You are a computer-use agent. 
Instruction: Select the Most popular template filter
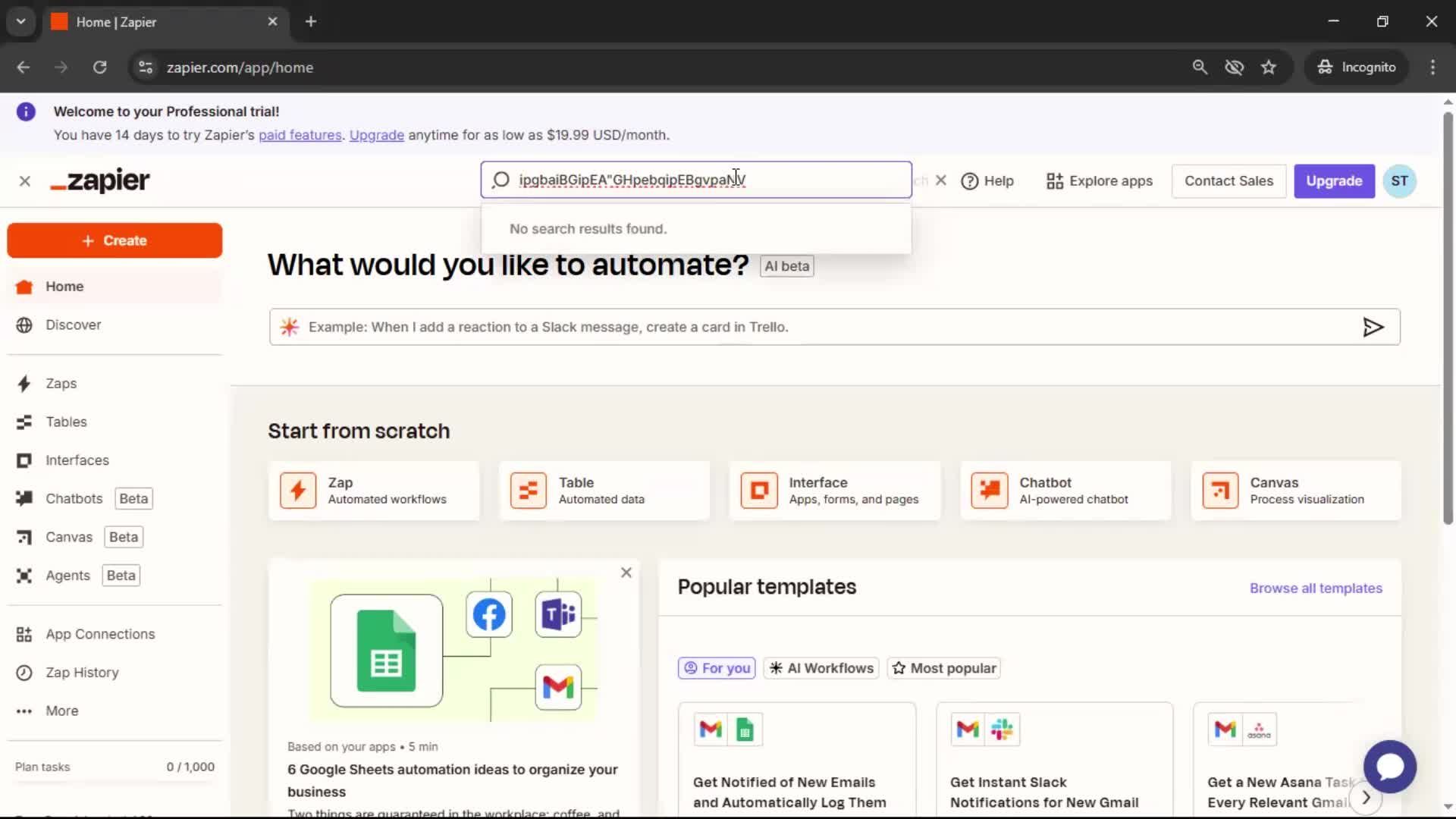point(944,668)
